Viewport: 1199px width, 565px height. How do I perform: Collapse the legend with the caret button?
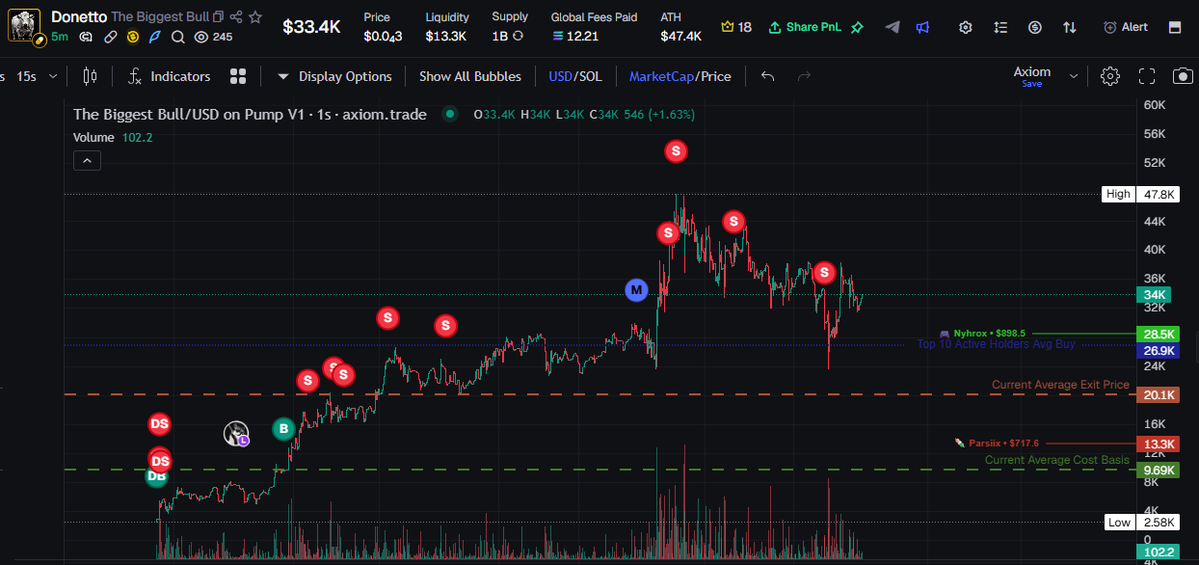coord(87,161)
